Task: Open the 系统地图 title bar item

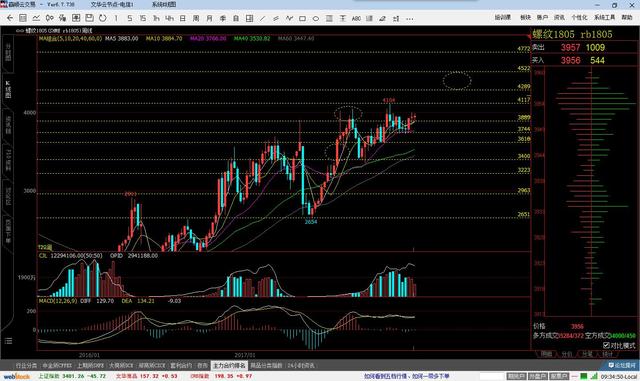Action: 164,4
